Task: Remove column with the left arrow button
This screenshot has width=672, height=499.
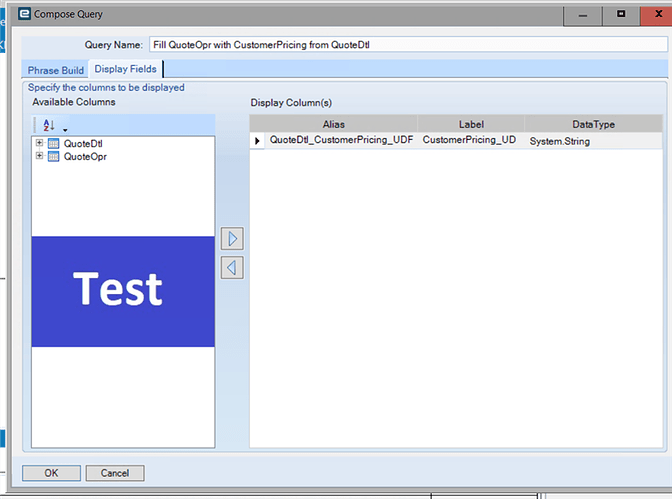Action: (x=232, y=268)
